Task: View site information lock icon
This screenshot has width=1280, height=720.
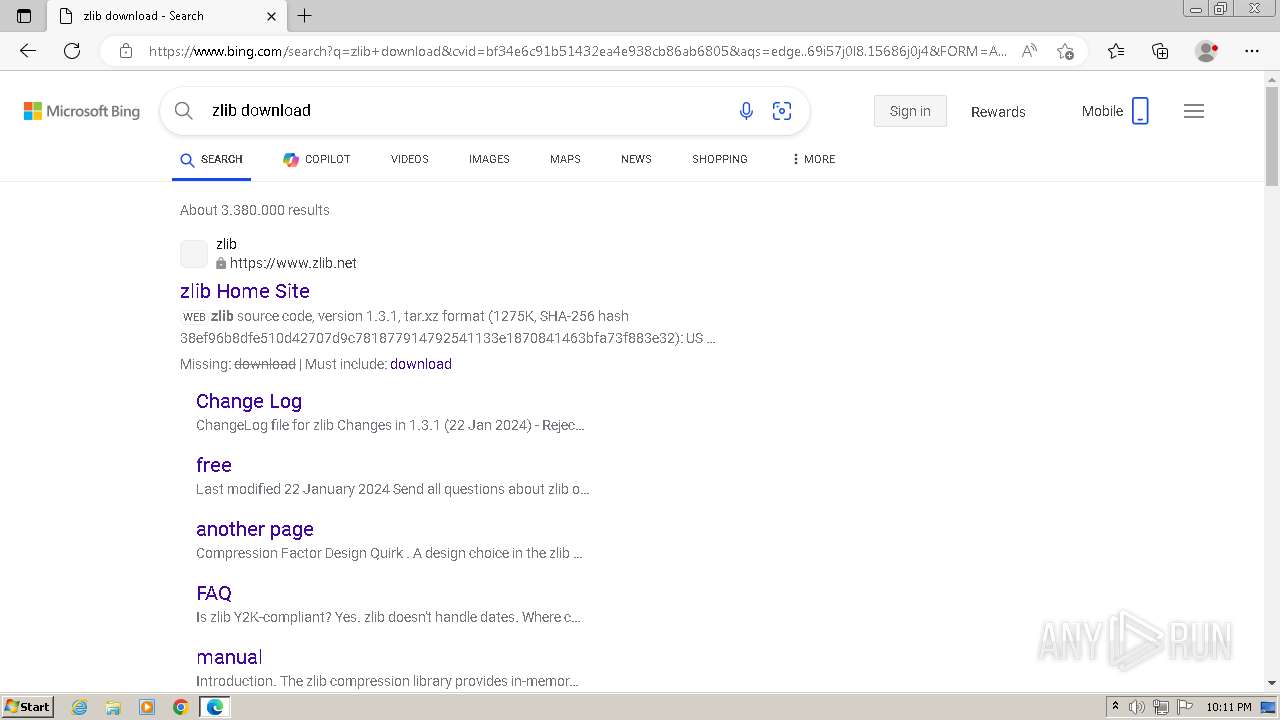Action: [125, 51]
